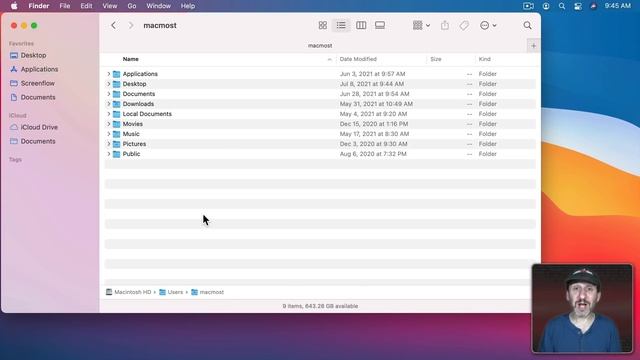Screen dimensions: 640x360
Task: Select the Music folder name
Action: pyautogui.click(x=131, y=134)
